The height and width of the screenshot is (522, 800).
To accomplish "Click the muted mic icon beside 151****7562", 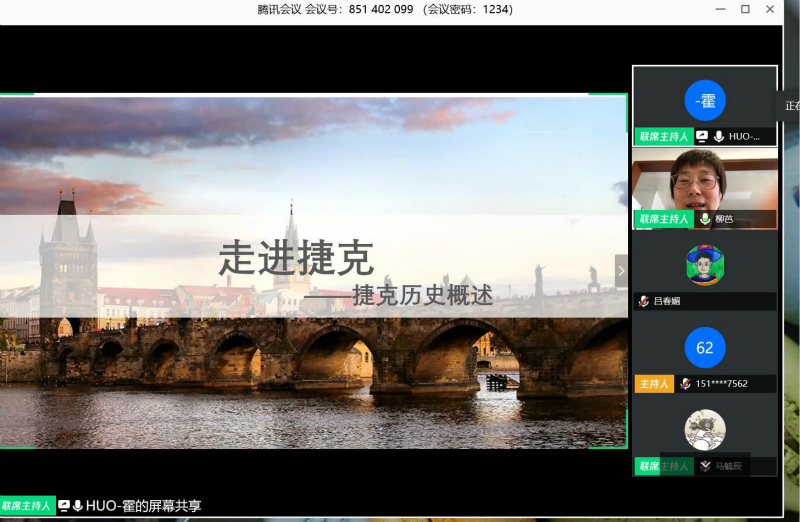I will pos(685,384).
